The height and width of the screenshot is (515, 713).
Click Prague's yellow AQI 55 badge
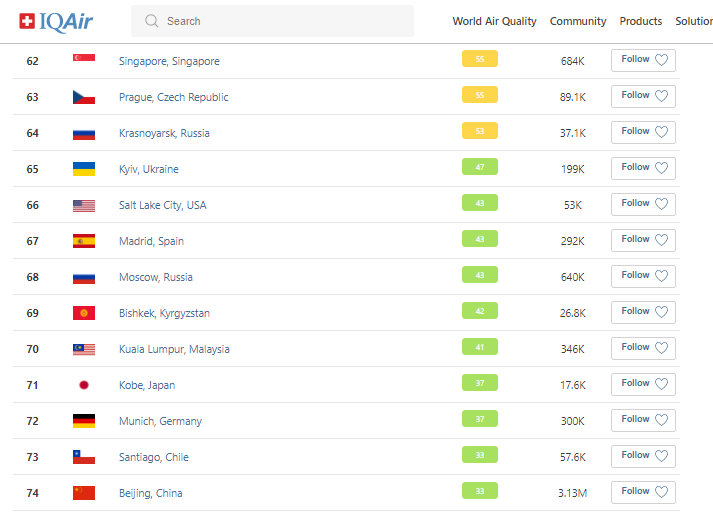click(x=479, y=95)
